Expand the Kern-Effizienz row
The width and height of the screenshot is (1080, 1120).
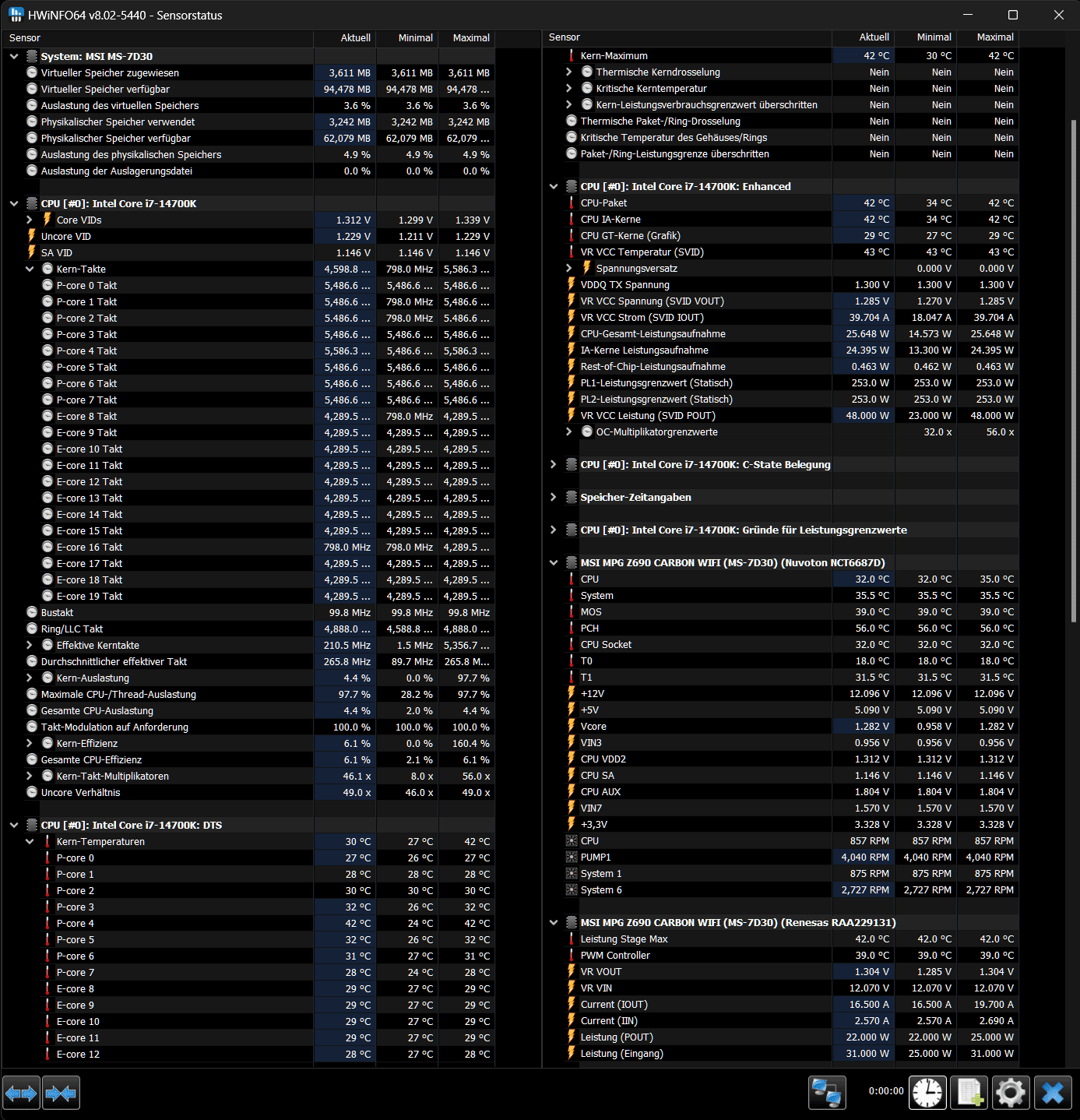tap(30, 743)
